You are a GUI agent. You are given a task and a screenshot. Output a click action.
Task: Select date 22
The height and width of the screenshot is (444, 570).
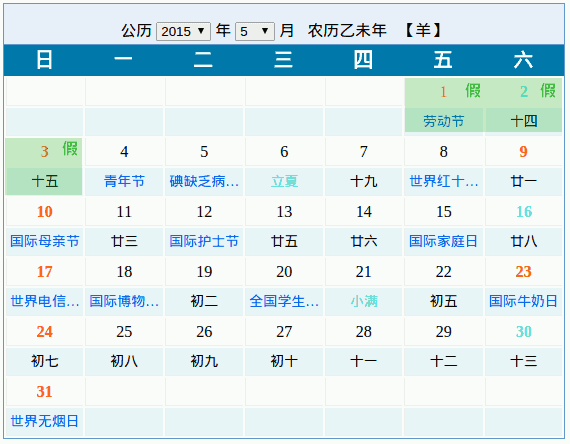coord(443,272)
